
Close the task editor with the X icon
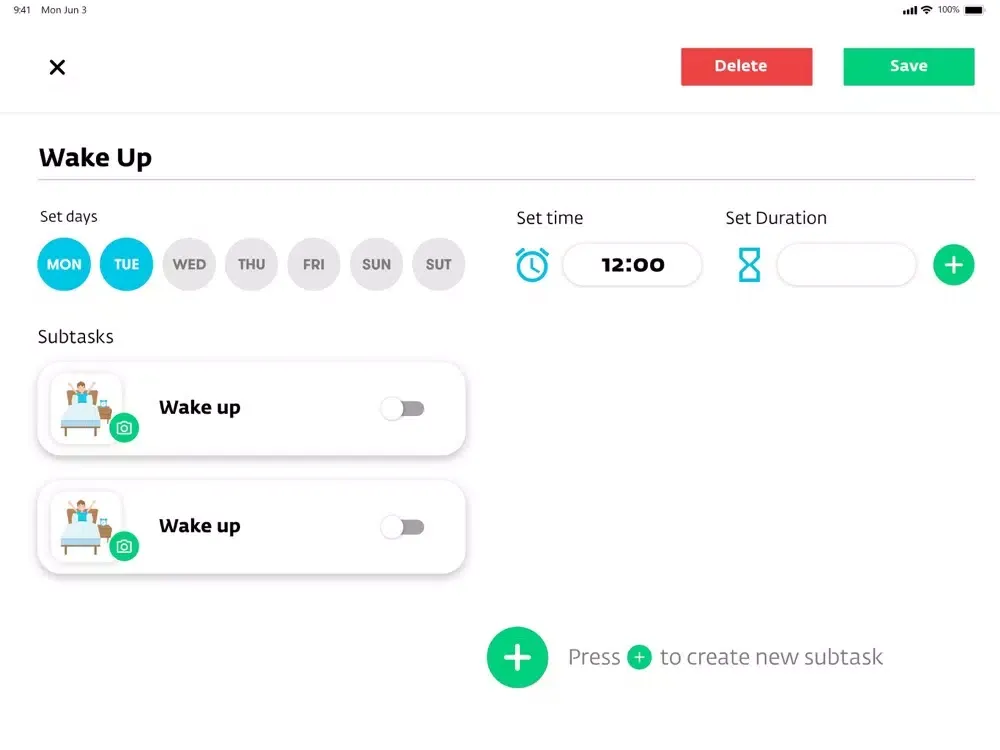57,67
